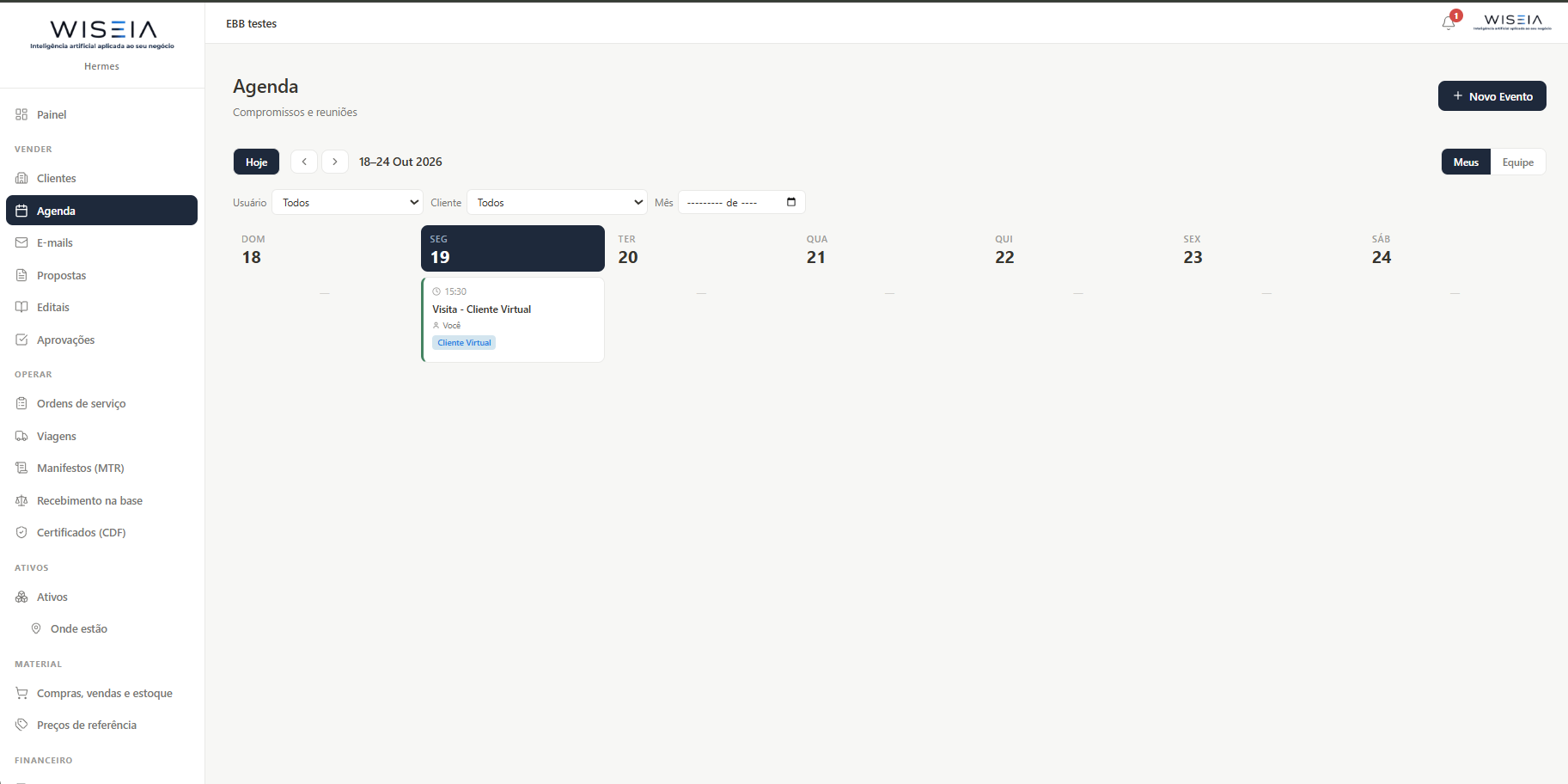Screen dimensions: 1568x784
Task: Click the EBB testes header text
Action: [252, 23]
